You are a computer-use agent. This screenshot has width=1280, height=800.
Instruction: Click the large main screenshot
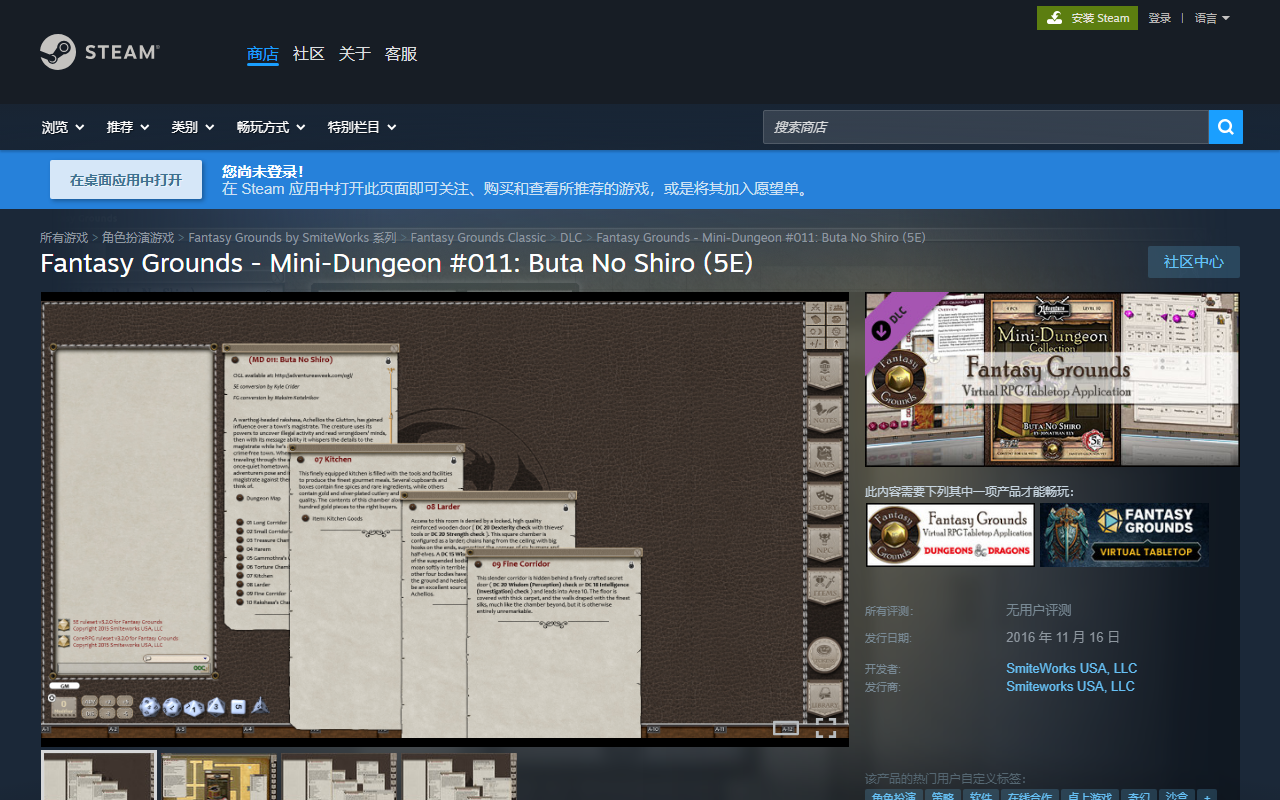pyautogui.click(x=445, y=519)
